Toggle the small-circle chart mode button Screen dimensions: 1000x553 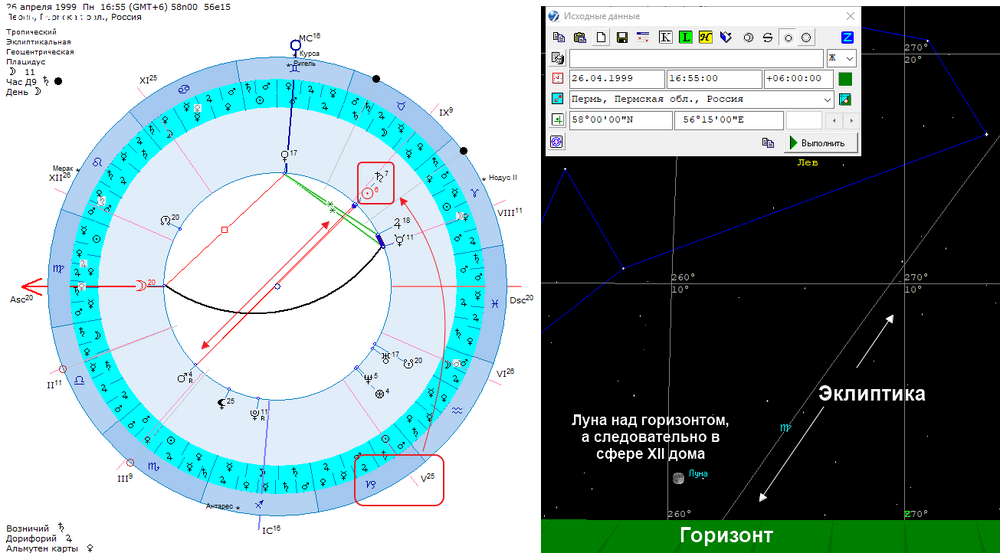(788, 38)
